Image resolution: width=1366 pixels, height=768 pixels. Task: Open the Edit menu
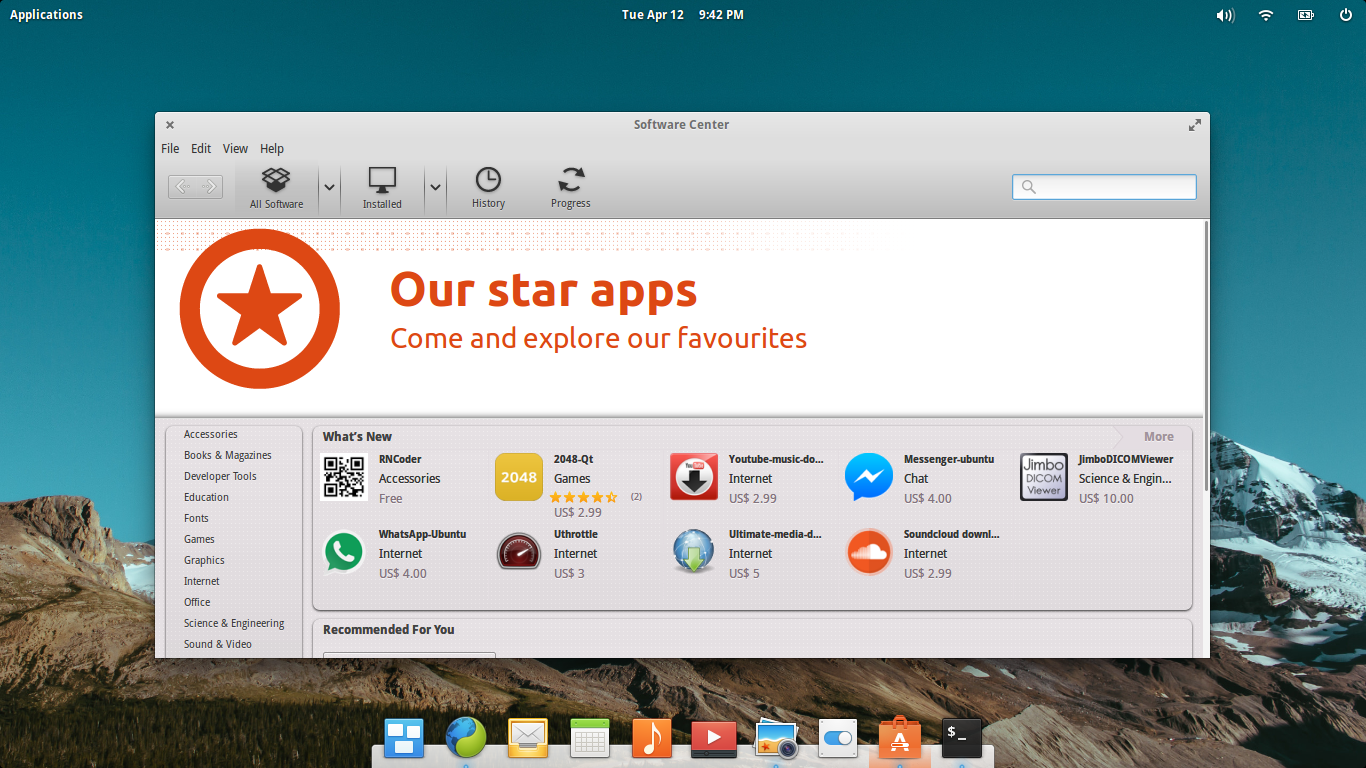pyautogui.click(x=201, y=148)
